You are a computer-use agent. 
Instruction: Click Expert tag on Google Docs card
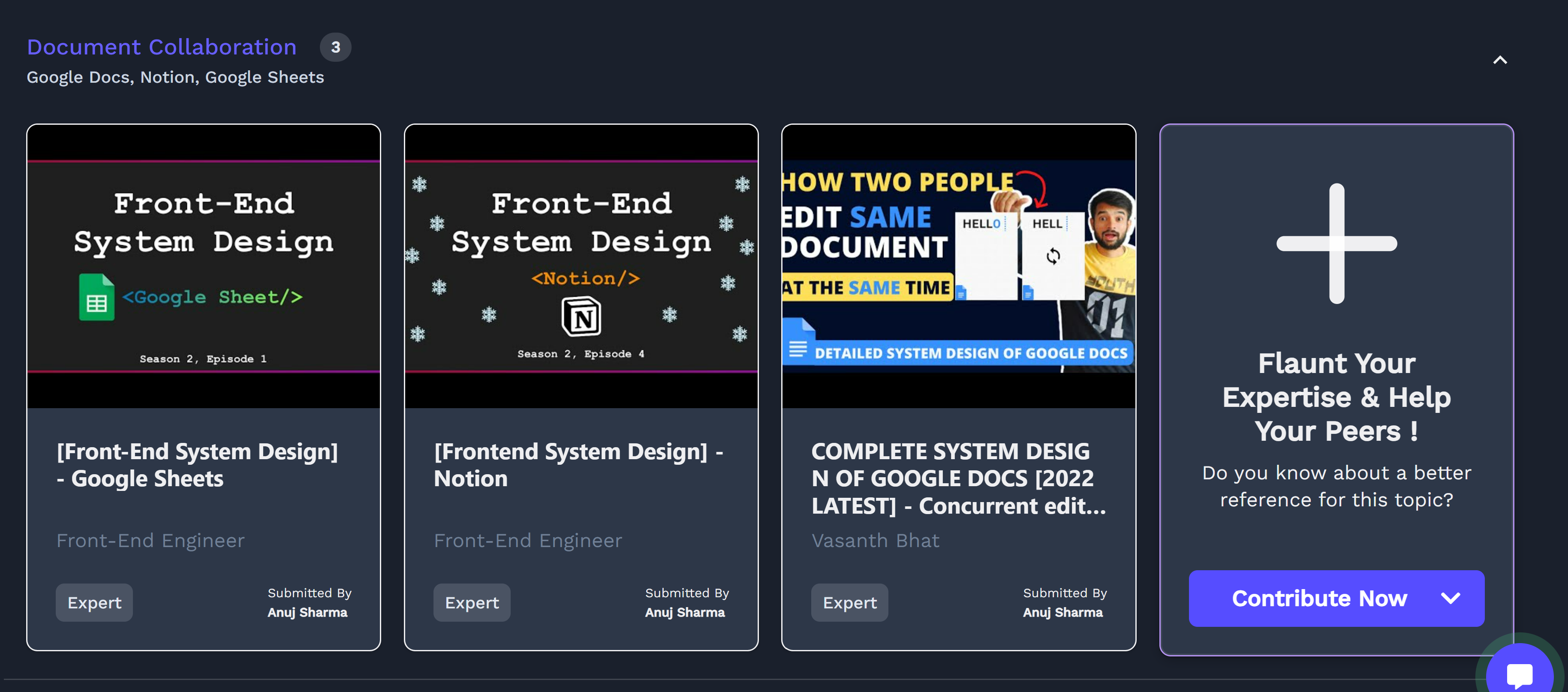(x=850, y=602)
